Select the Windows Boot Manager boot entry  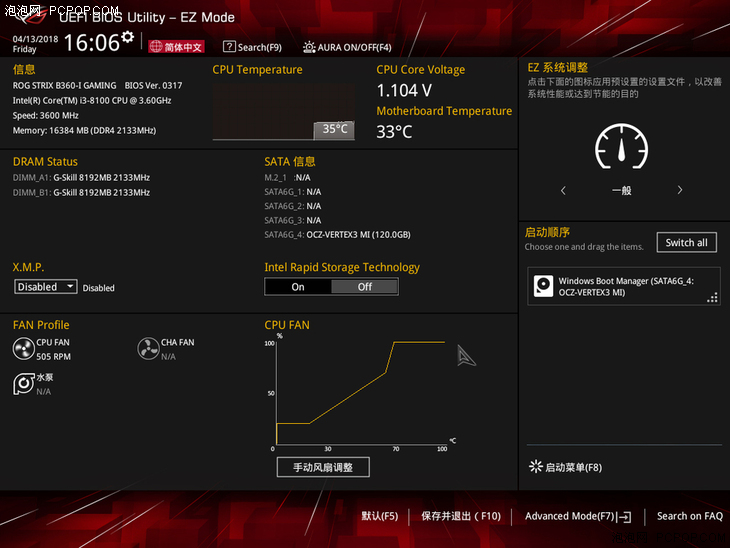coord(623,286)
